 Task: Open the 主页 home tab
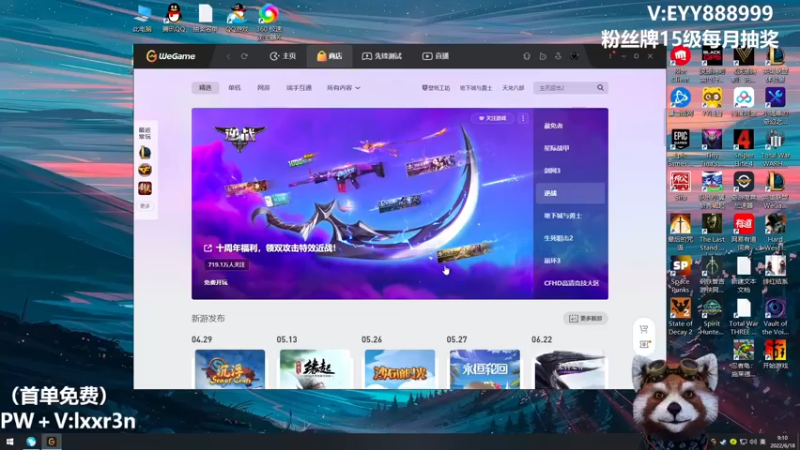(x=283, y=56)
